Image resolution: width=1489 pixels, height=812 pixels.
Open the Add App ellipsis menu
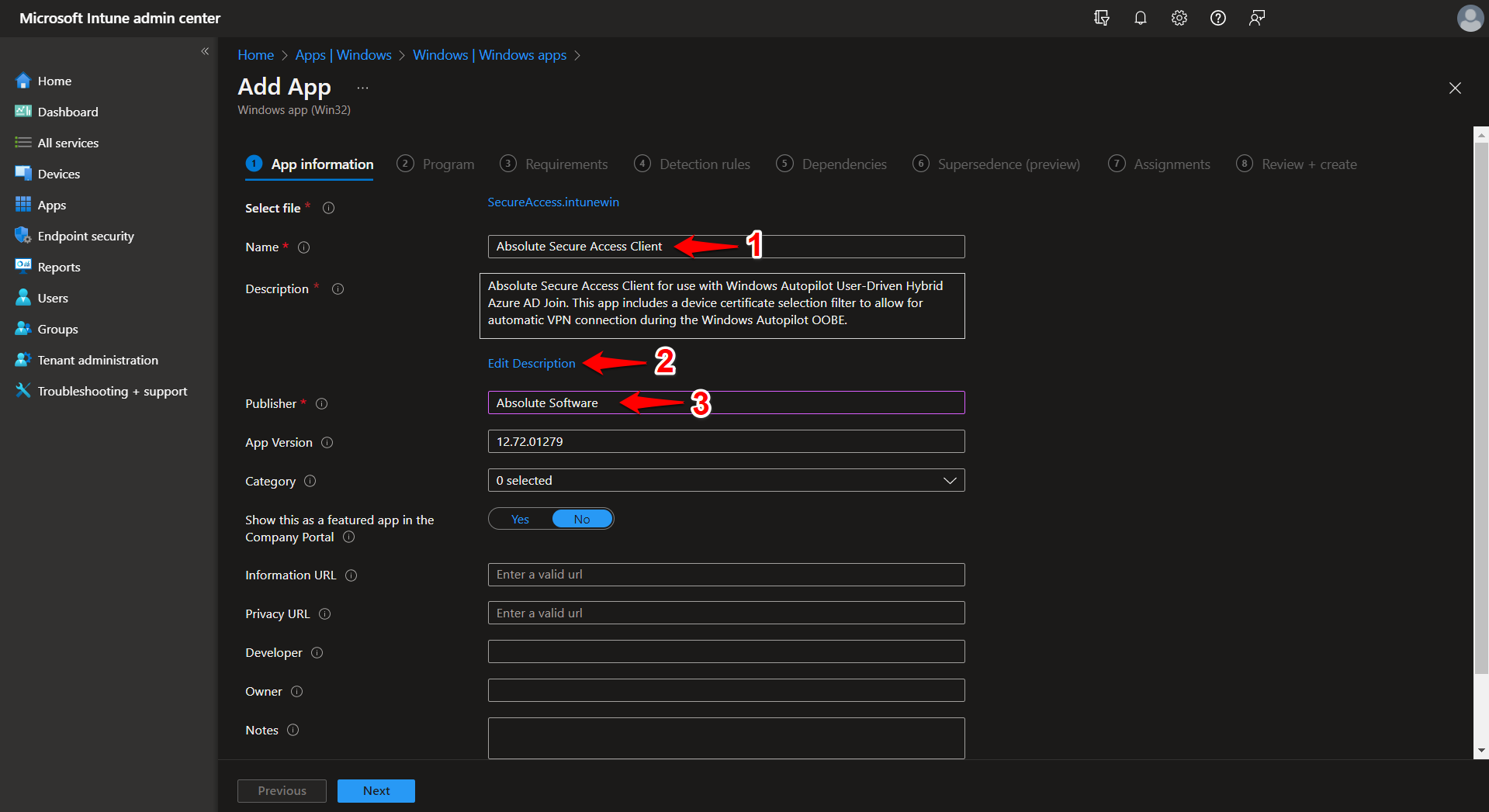(362, 87)
